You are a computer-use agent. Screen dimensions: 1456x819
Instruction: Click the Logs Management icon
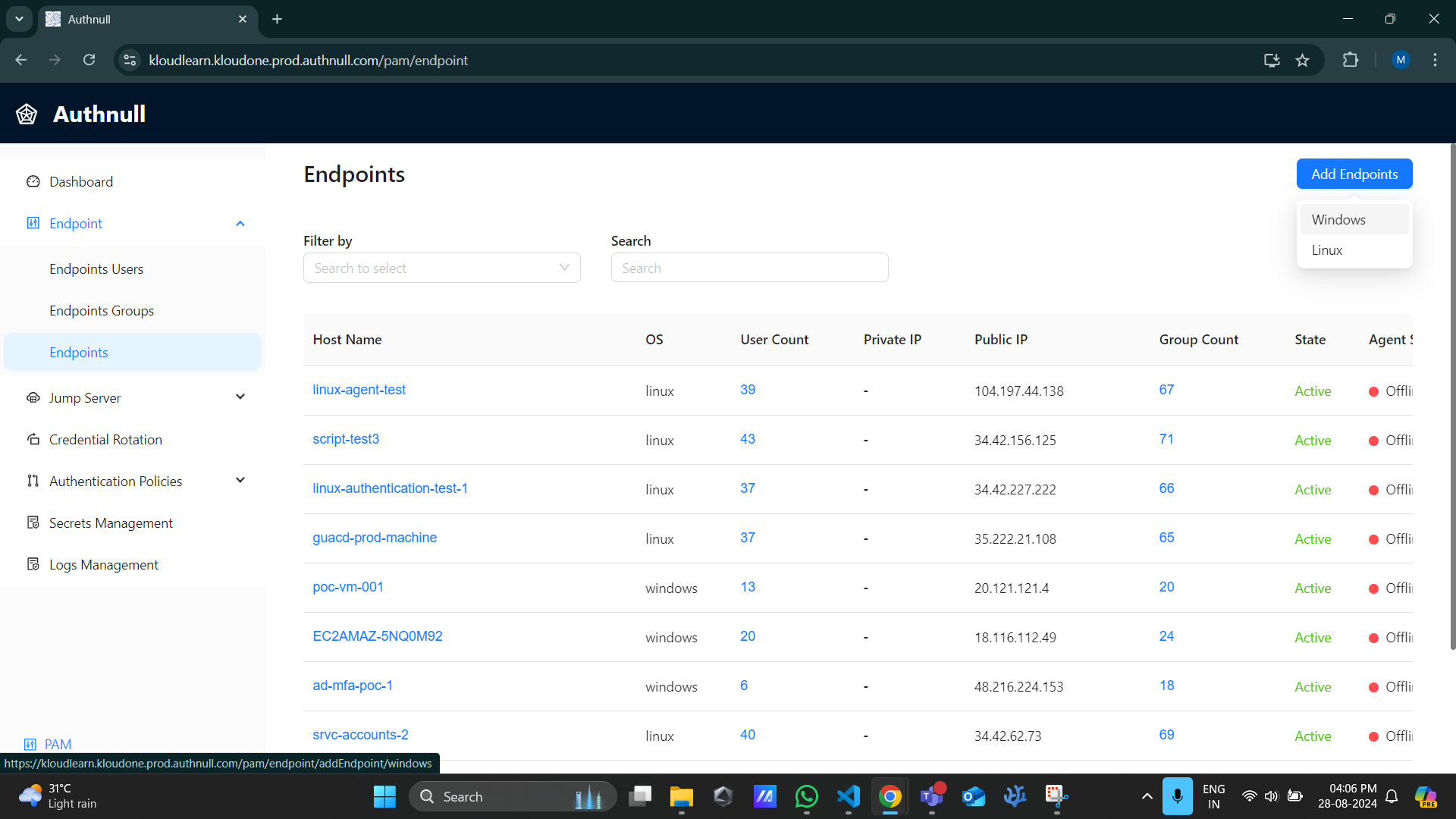33,565
